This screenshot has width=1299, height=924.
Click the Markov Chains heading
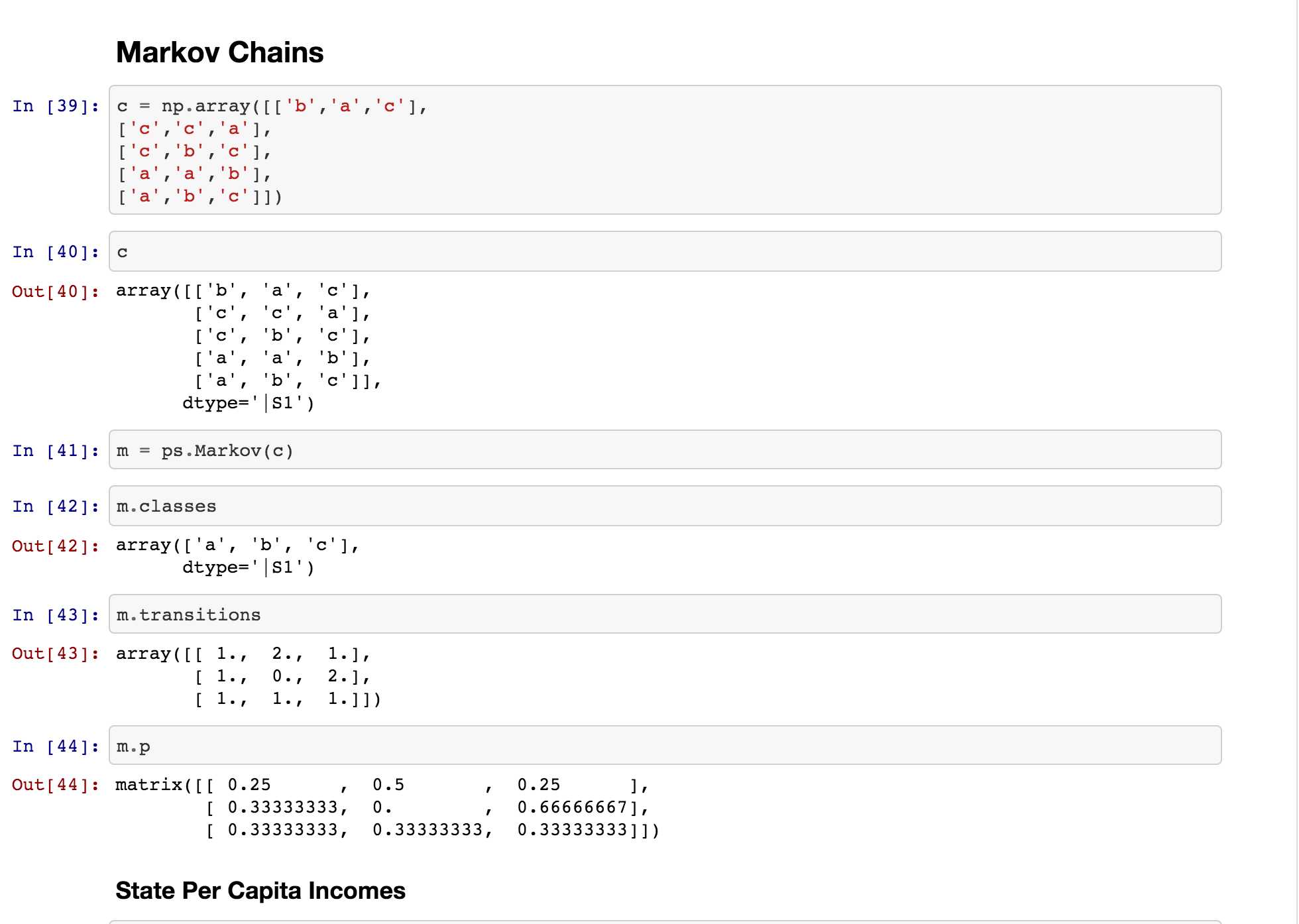pyautogui.click(x=219, y=52)
